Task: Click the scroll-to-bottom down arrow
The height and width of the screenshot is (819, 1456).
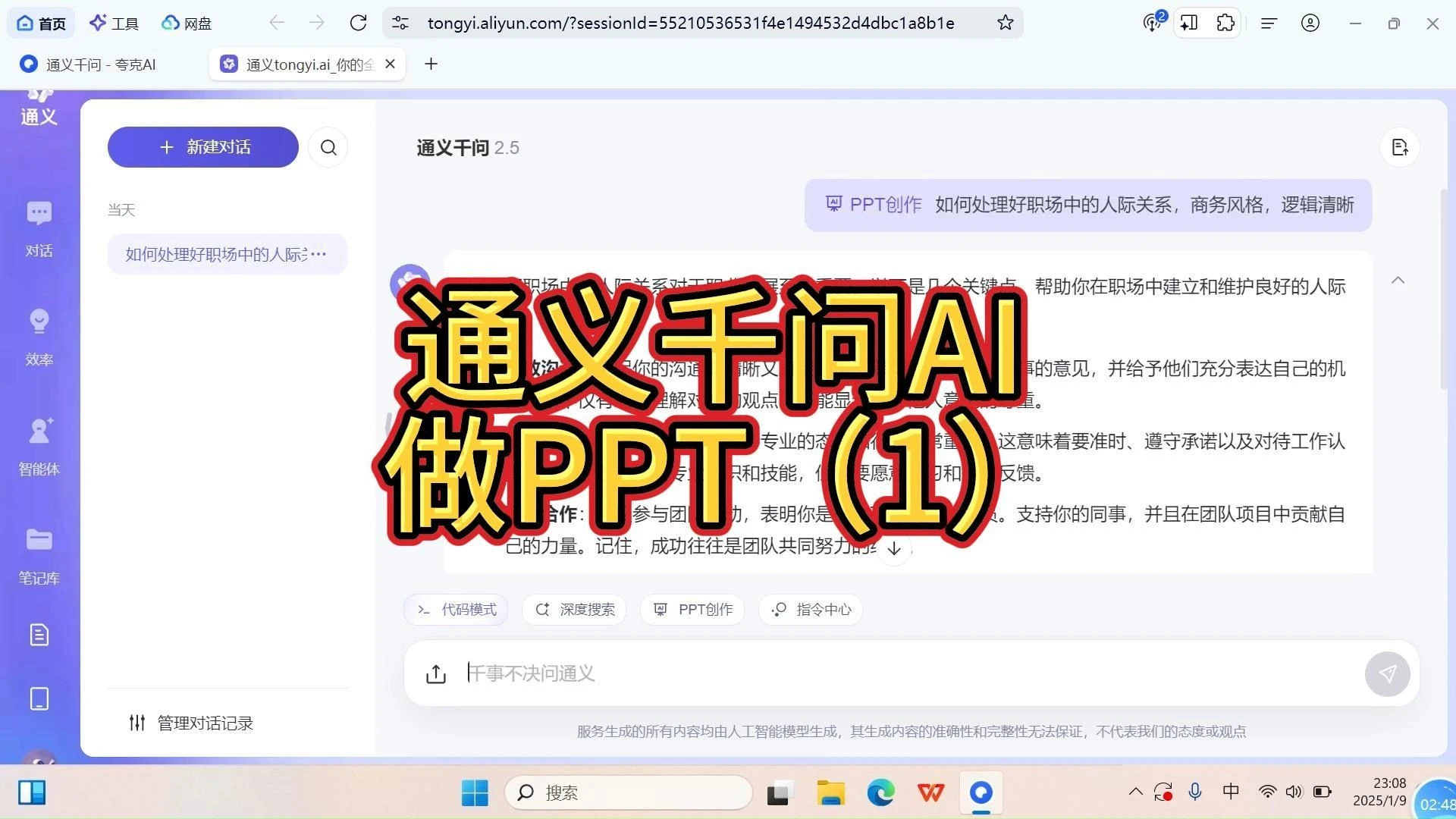Action: (x=894, y=548)
